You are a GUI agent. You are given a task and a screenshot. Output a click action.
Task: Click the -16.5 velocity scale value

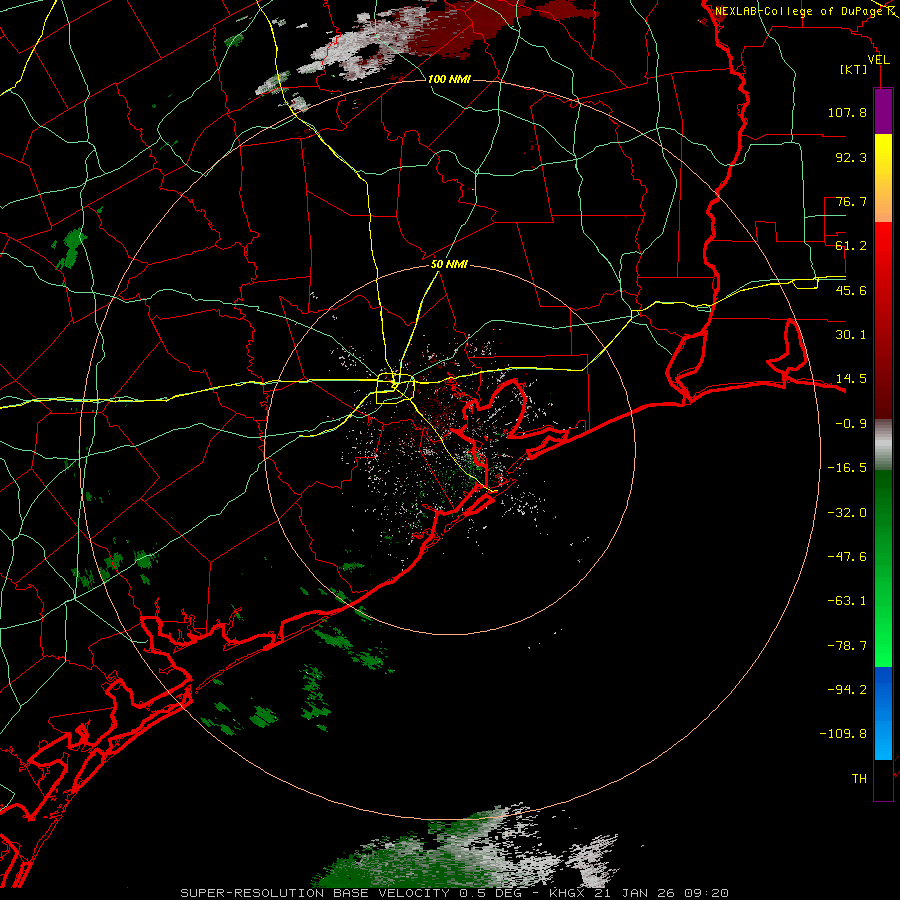pyautogui.click(x=847, y=468)
